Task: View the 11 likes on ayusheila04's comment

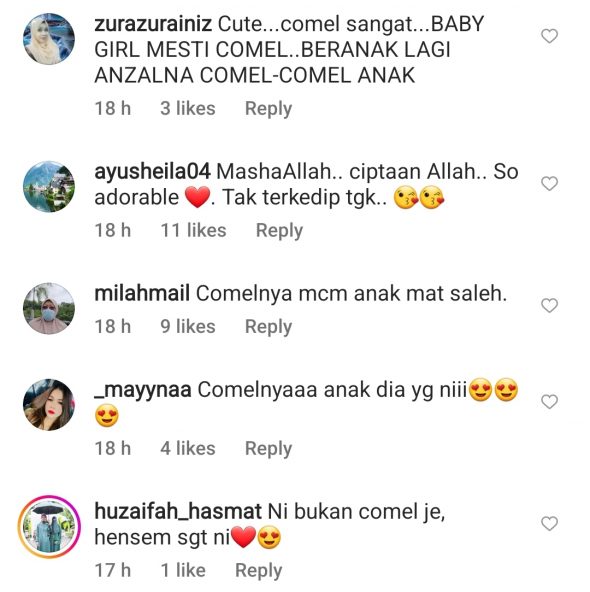Action: [x=194, y=230]
